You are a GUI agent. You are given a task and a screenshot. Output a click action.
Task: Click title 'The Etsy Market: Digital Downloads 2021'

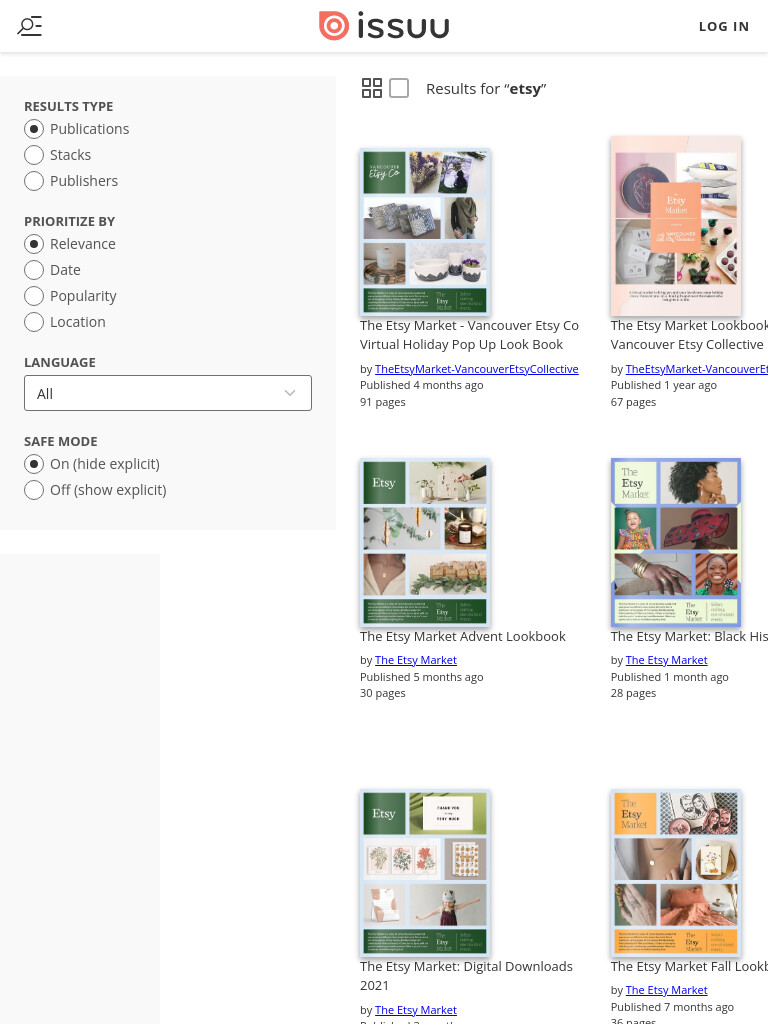[466, 976]
